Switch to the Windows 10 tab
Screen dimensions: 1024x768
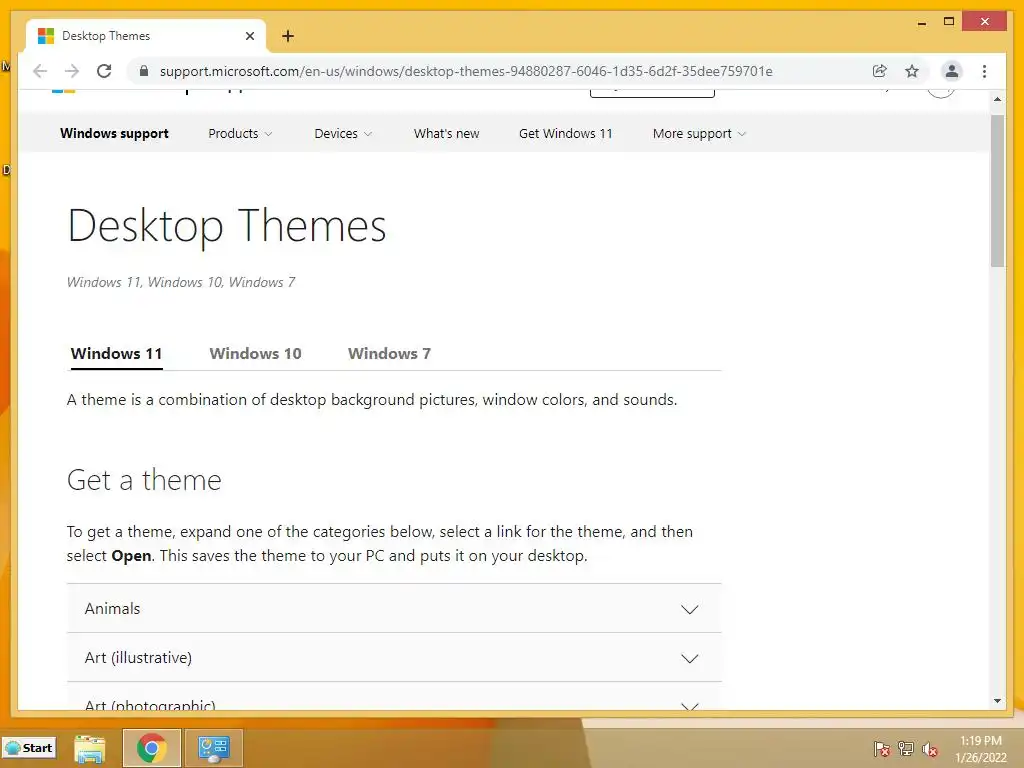(255, 354)
